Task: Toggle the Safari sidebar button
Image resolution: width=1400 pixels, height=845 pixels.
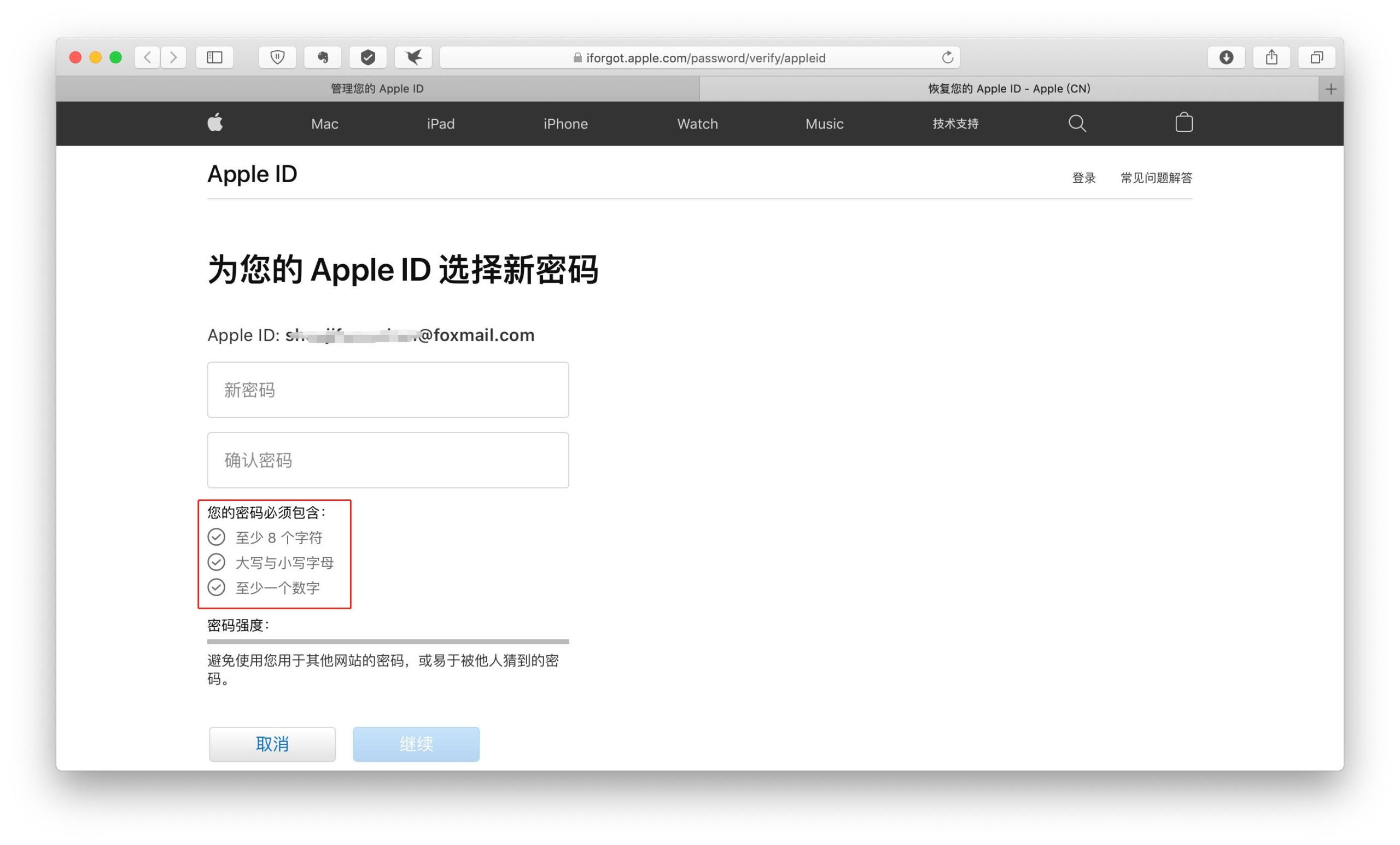Action: click(x=215, y=57)
